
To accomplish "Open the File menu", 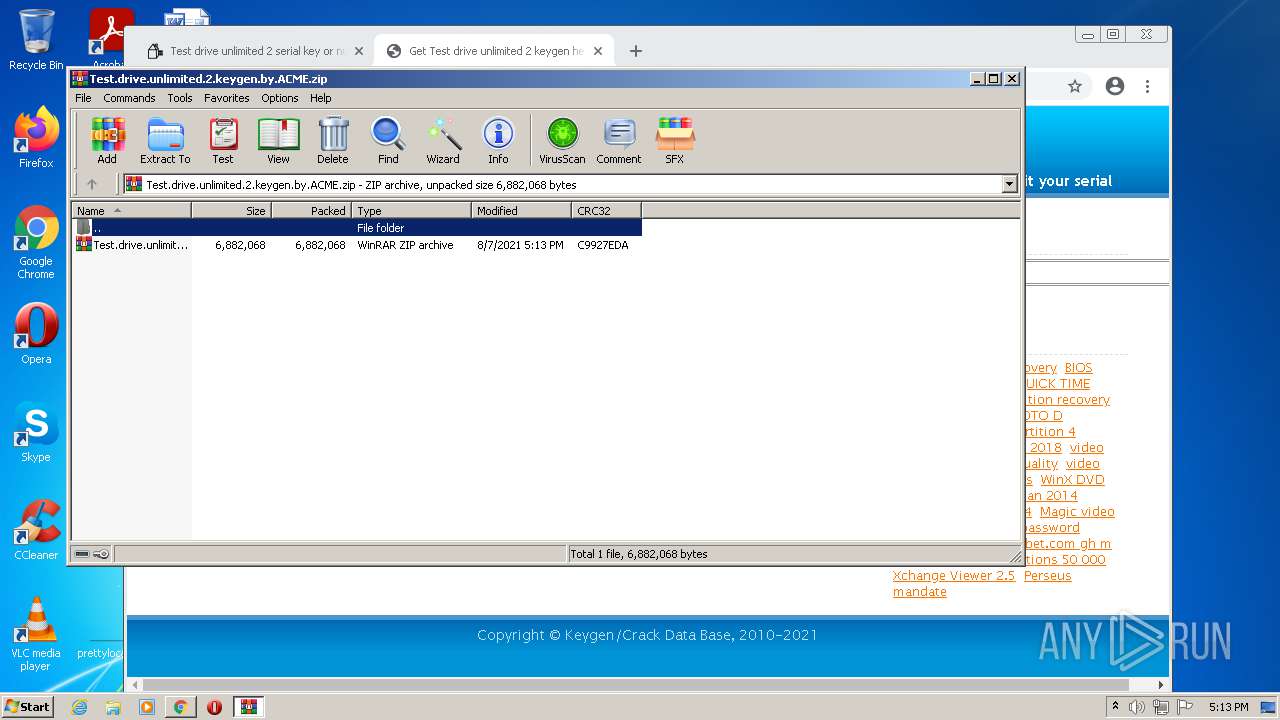I will pyautogui.click(x=83, y=98).
